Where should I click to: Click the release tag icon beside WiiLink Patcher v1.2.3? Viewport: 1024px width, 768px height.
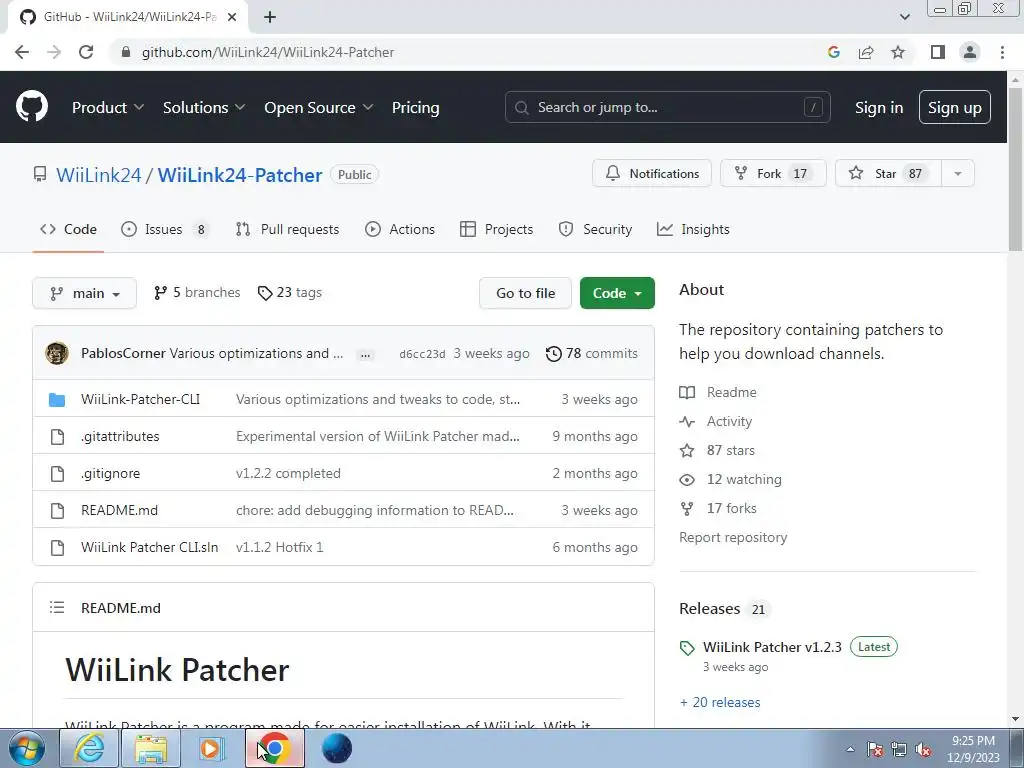[x=687, y=648]
